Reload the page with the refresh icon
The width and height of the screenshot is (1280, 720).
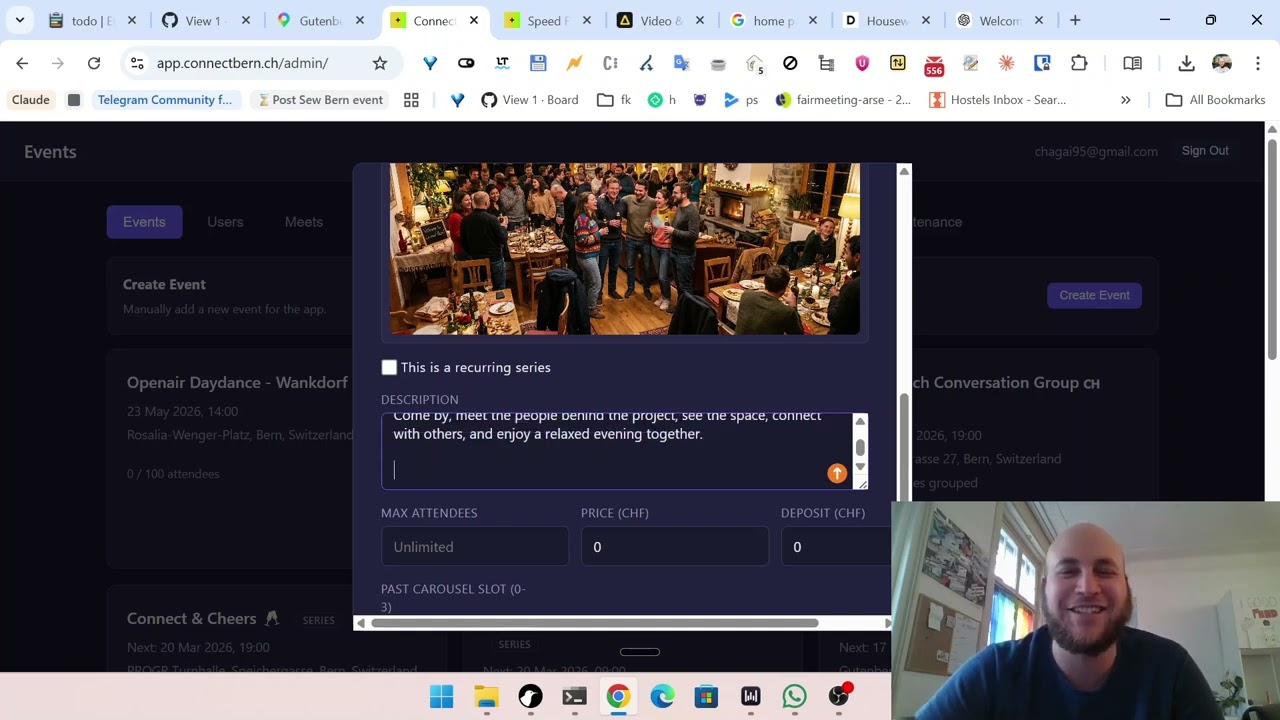click(94, 63)
